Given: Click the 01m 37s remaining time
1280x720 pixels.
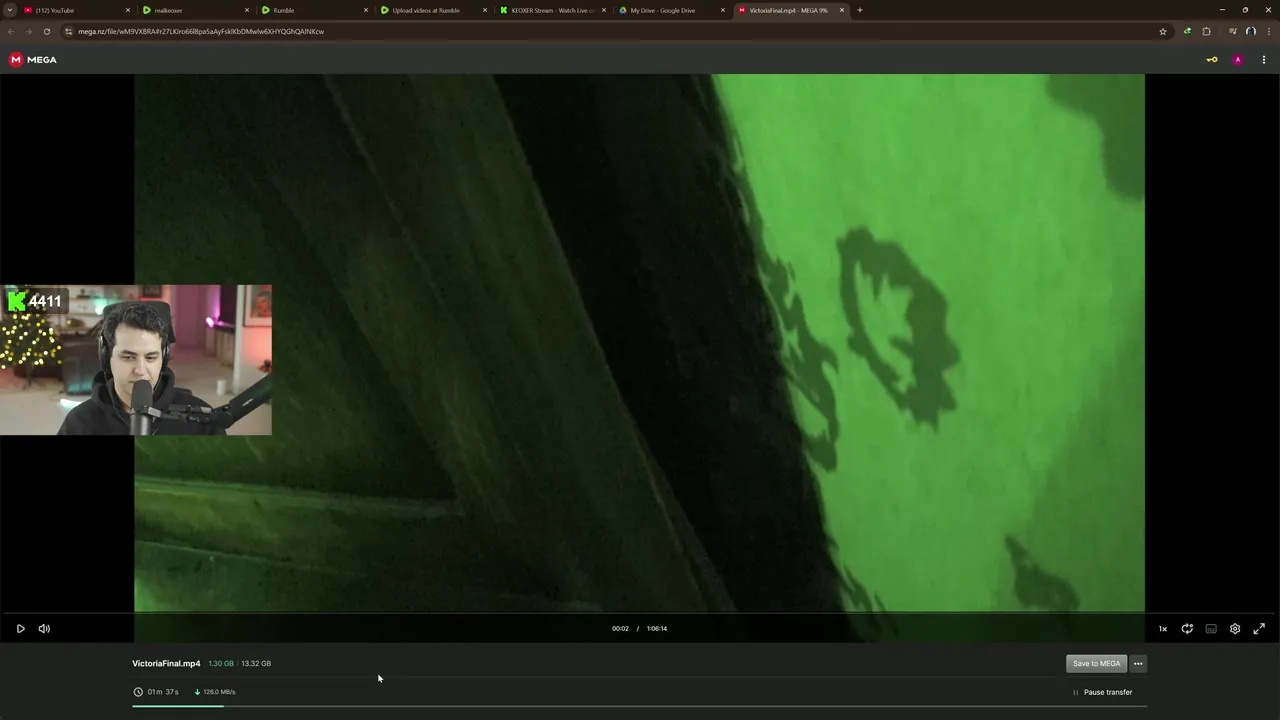Looking at the screenshot, I should click(x=163, y=692).
